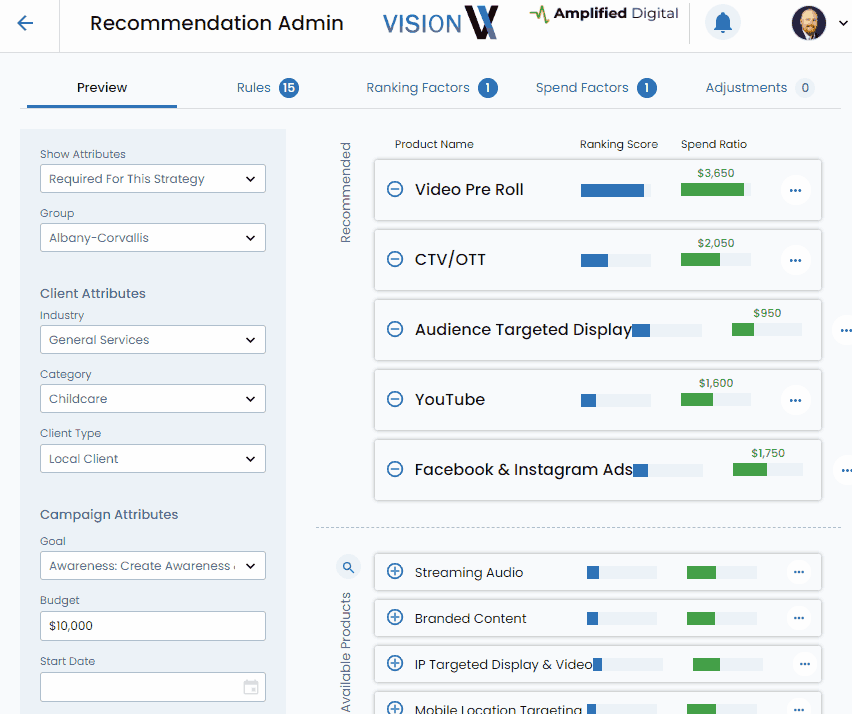Screen dimensions: 852x714
Task: Open the three-dot menu for YouTube
Action: (795, 400)
